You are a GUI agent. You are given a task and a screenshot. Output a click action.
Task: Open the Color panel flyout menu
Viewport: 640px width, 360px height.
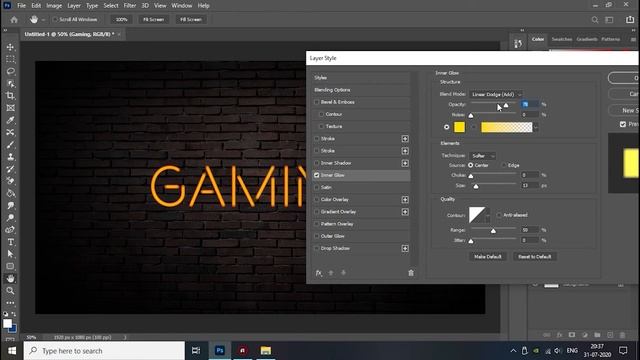(633, 40)
